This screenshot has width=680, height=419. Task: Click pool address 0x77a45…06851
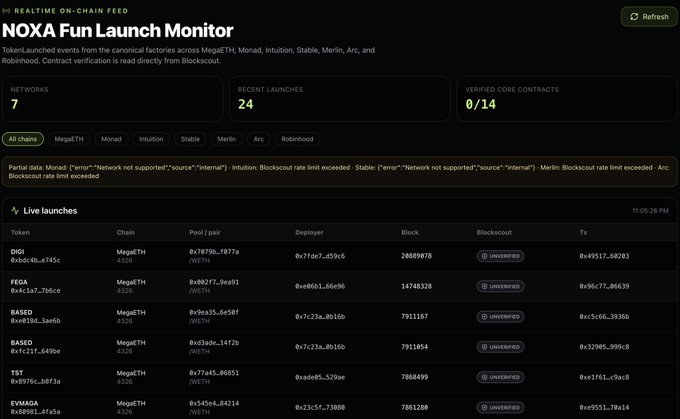click(x=214, y=373)
